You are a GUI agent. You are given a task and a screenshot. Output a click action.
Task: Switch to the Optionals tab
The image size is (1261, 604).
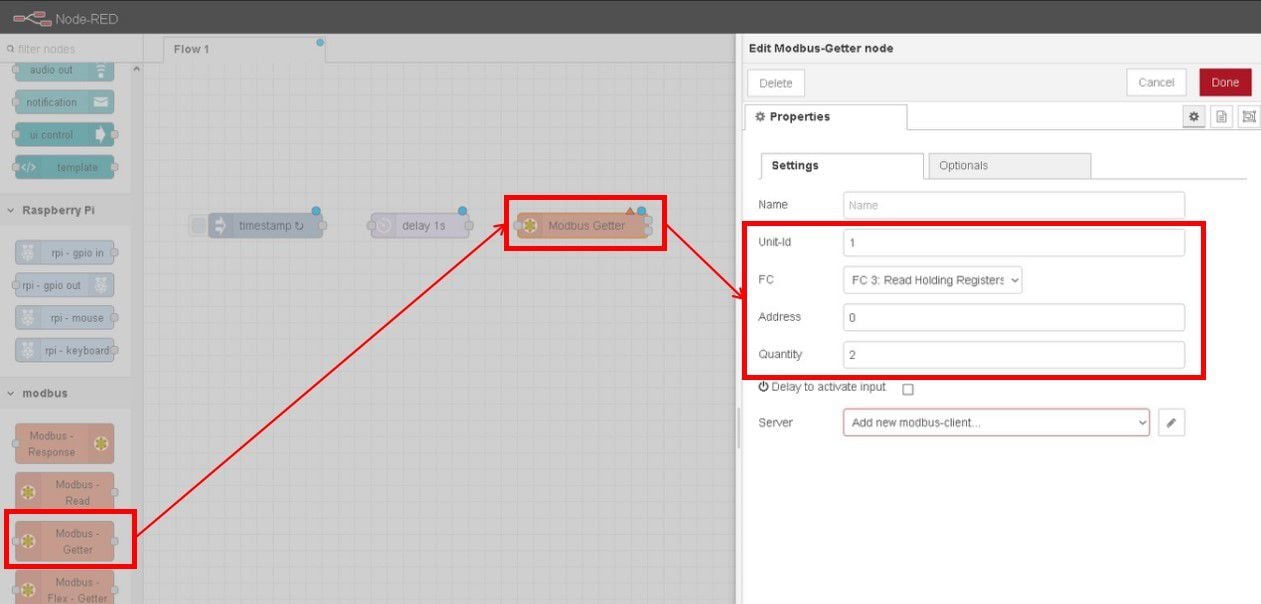coord(1008,166)
